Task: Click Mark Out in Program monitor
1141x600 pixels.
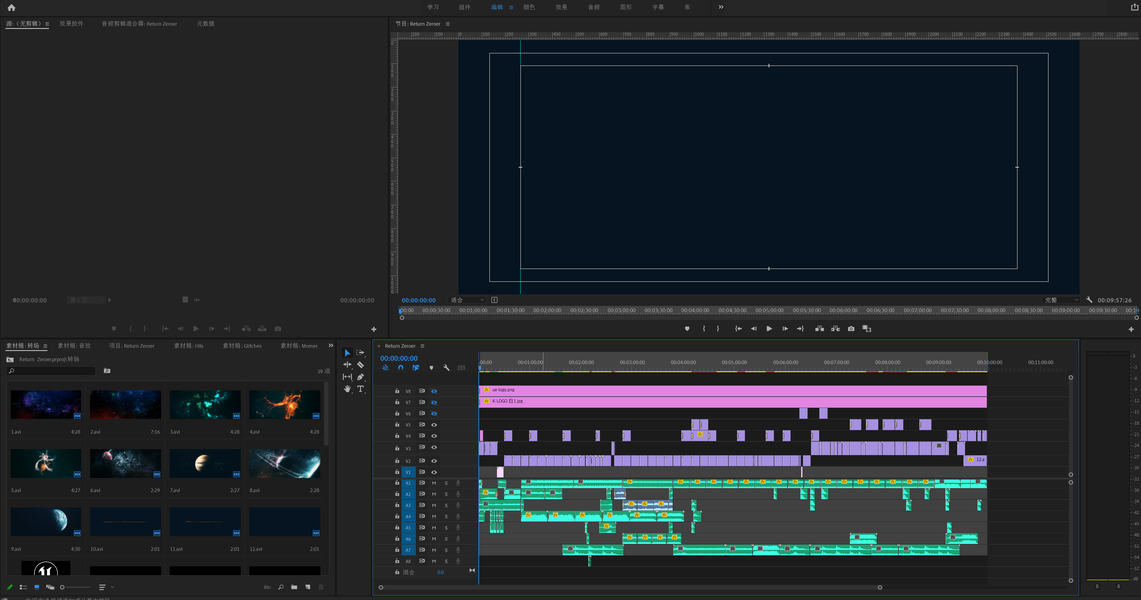Action: pos(717,329)
